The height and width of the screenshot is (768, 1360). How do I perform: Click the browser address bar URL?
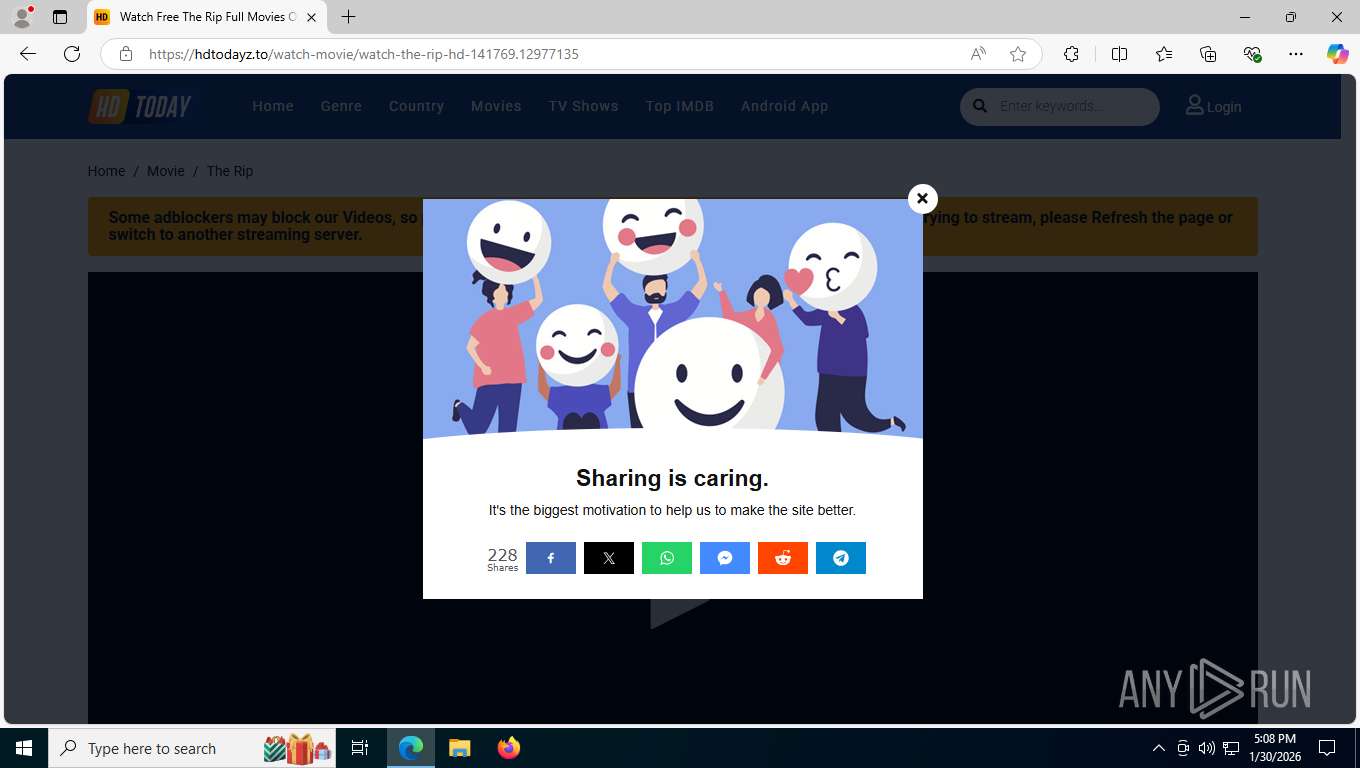click(364, 54)
